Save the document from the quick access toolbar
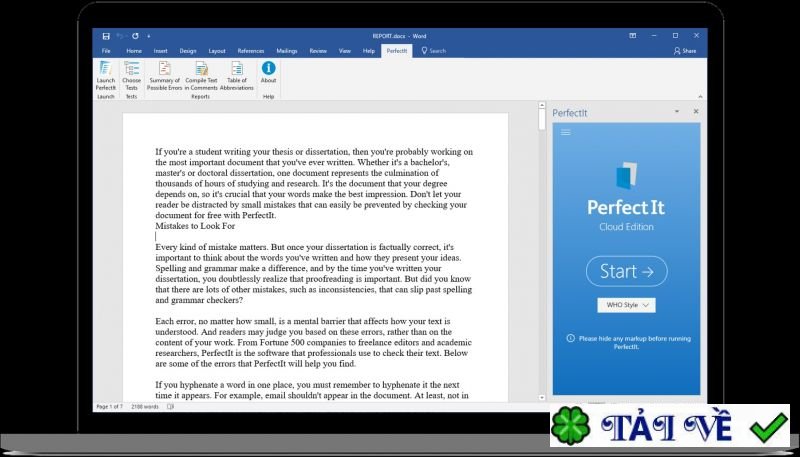 click(x=106, y=36)
